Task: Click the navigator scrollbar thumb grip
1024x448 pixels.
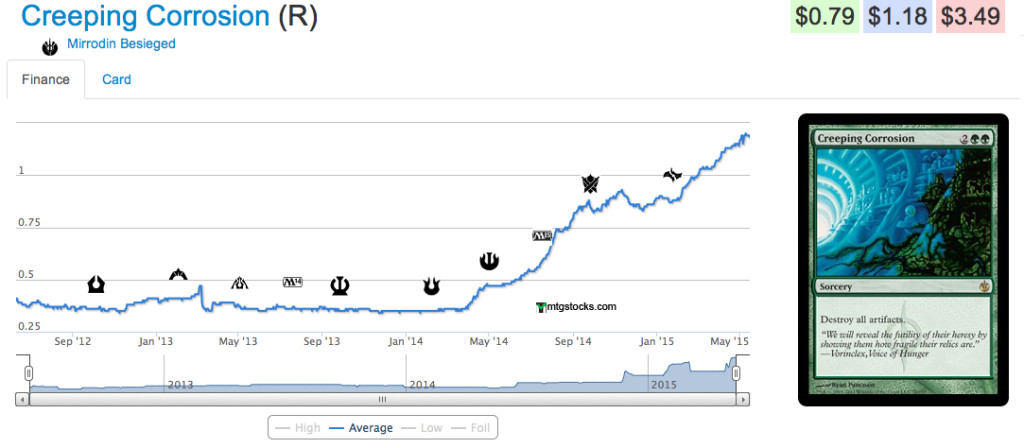Action: [x=383, y=398]
